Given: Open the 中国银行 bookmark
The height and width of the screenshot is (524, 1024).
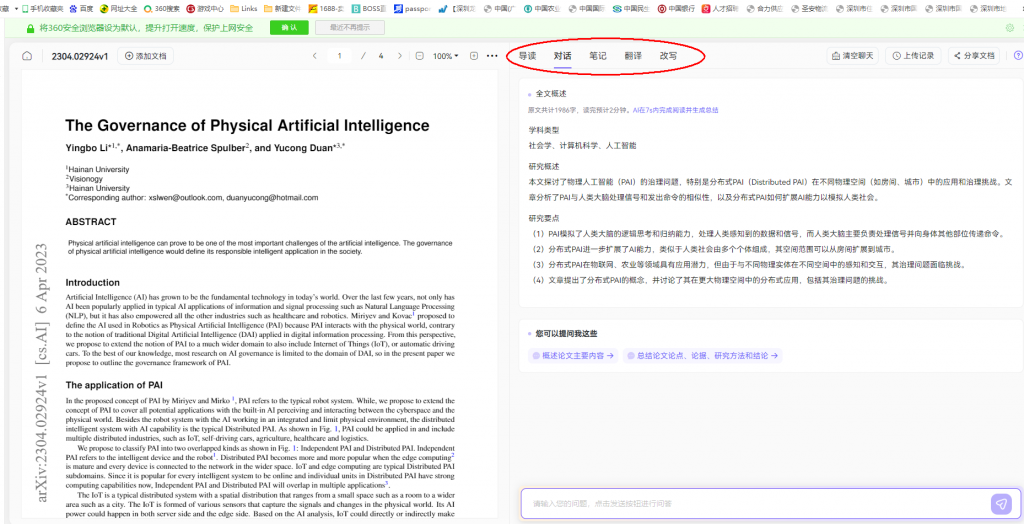Looking at the screenshot, I should coord(675,9).
